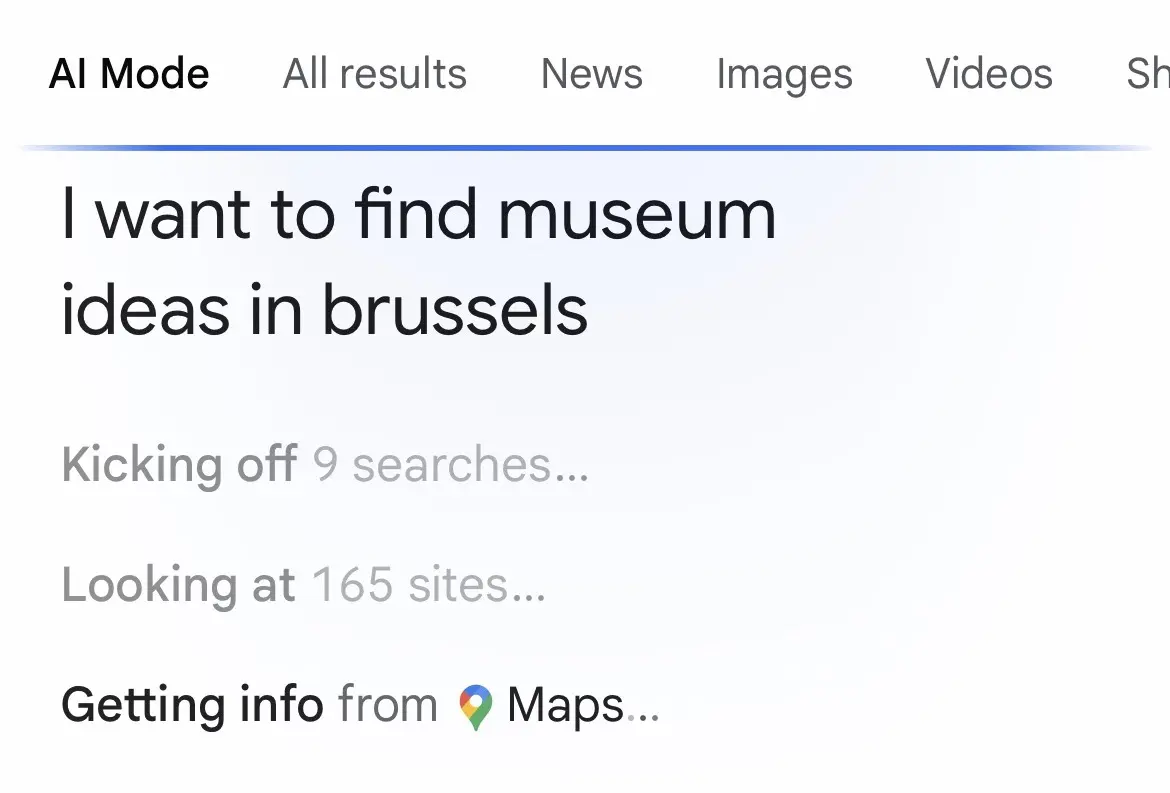This screenshot has width=1170, height=793.
Task: Select the News tab
Action: [592, 74]
